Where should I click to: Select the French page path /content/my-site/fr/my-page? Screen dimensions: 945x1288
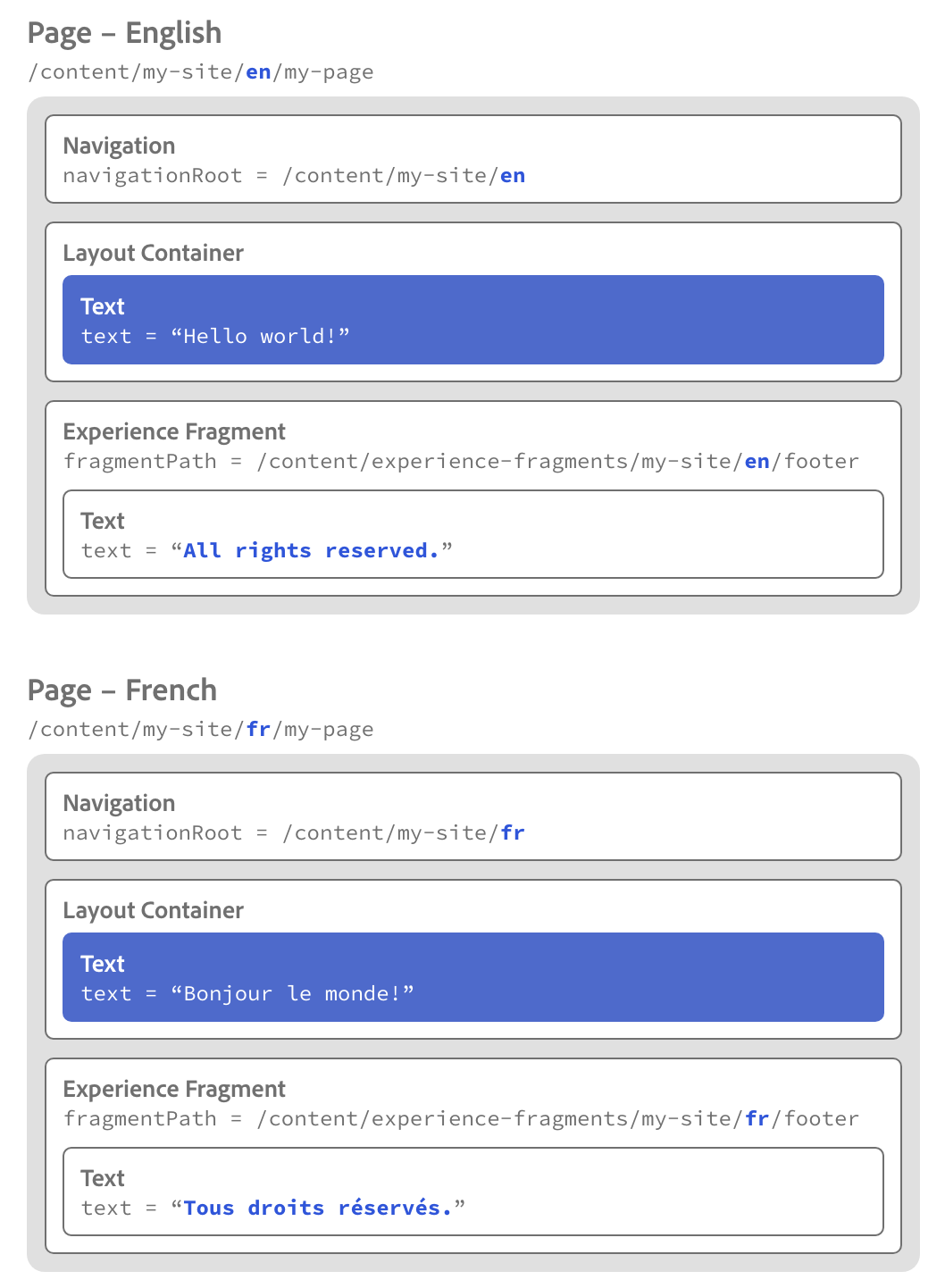tap(201, 730)
